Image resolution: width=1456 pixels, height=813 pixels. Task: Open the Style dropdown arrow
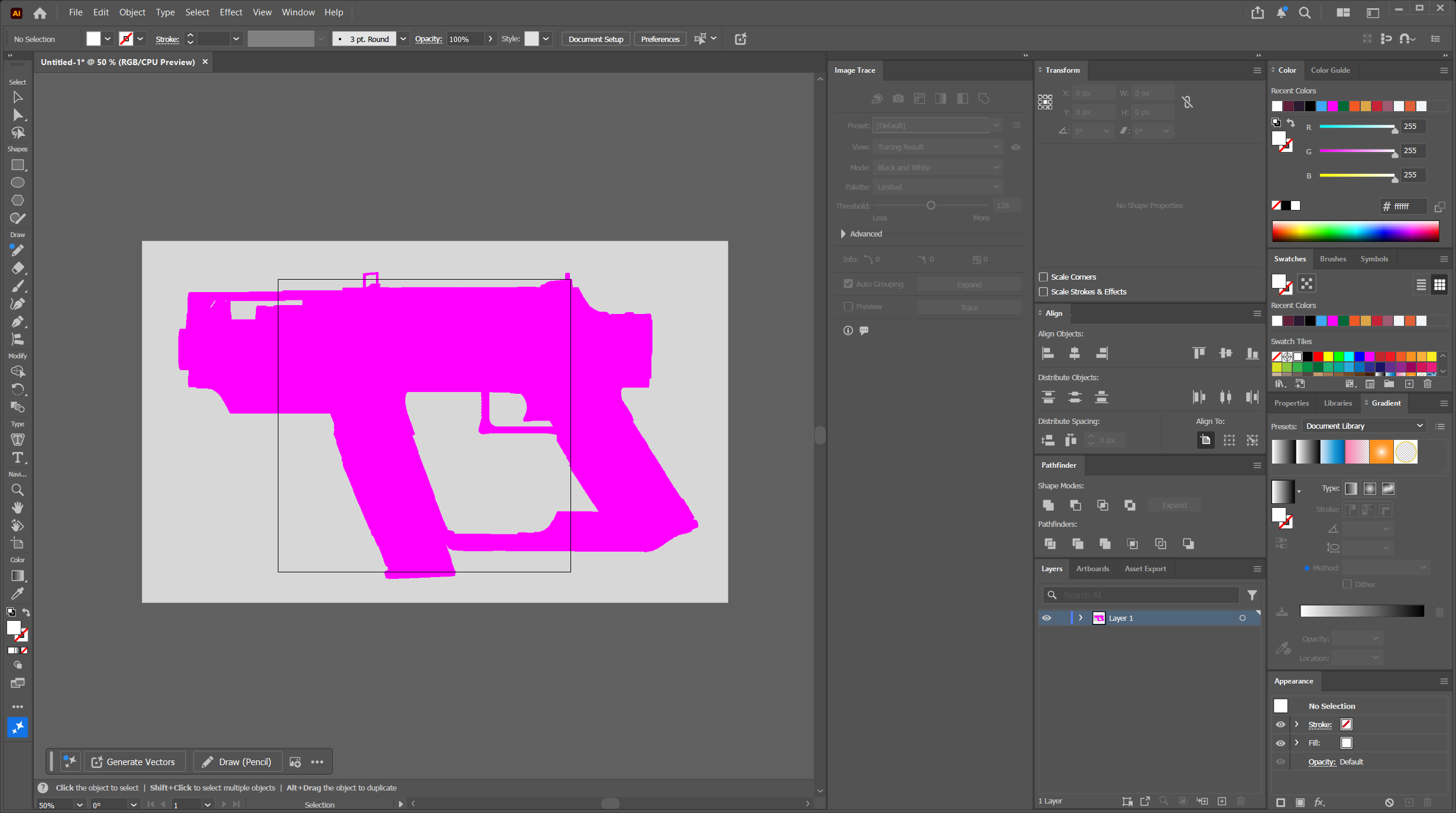pyautogui.click(x=546, y=39)
